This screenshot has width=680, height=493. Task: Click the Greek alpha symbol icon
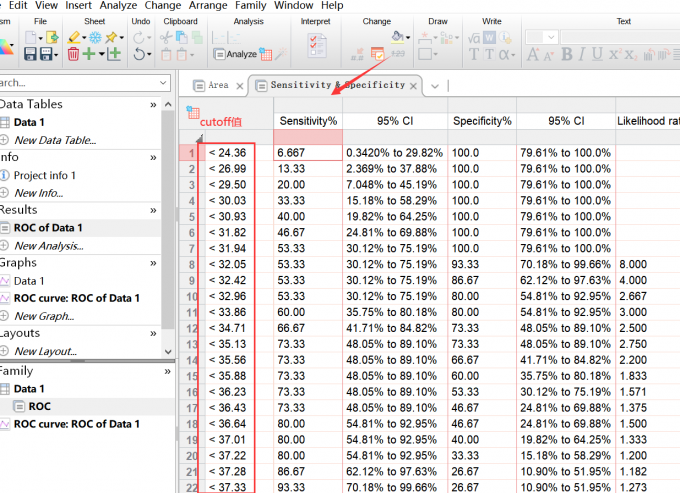tap(504, 54)
